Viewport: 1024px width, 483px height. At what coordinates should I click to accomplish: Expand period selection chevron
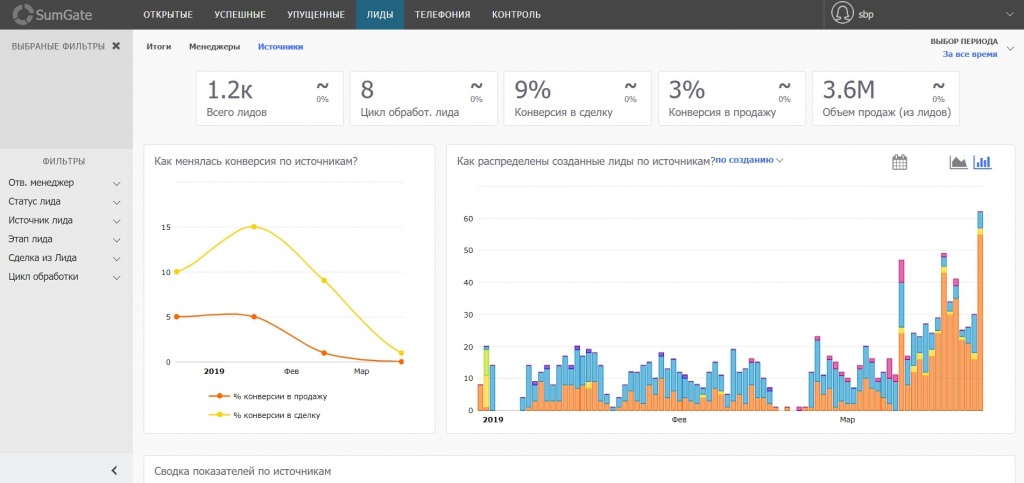1011,48
